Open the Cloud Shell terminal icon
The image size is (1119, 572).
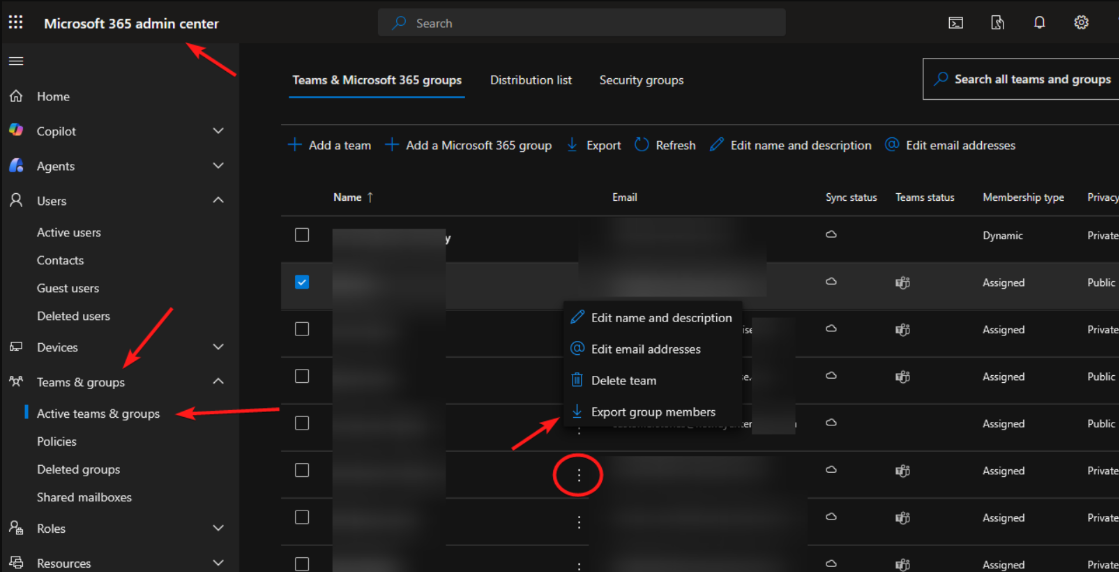click(x=956, y=23)
